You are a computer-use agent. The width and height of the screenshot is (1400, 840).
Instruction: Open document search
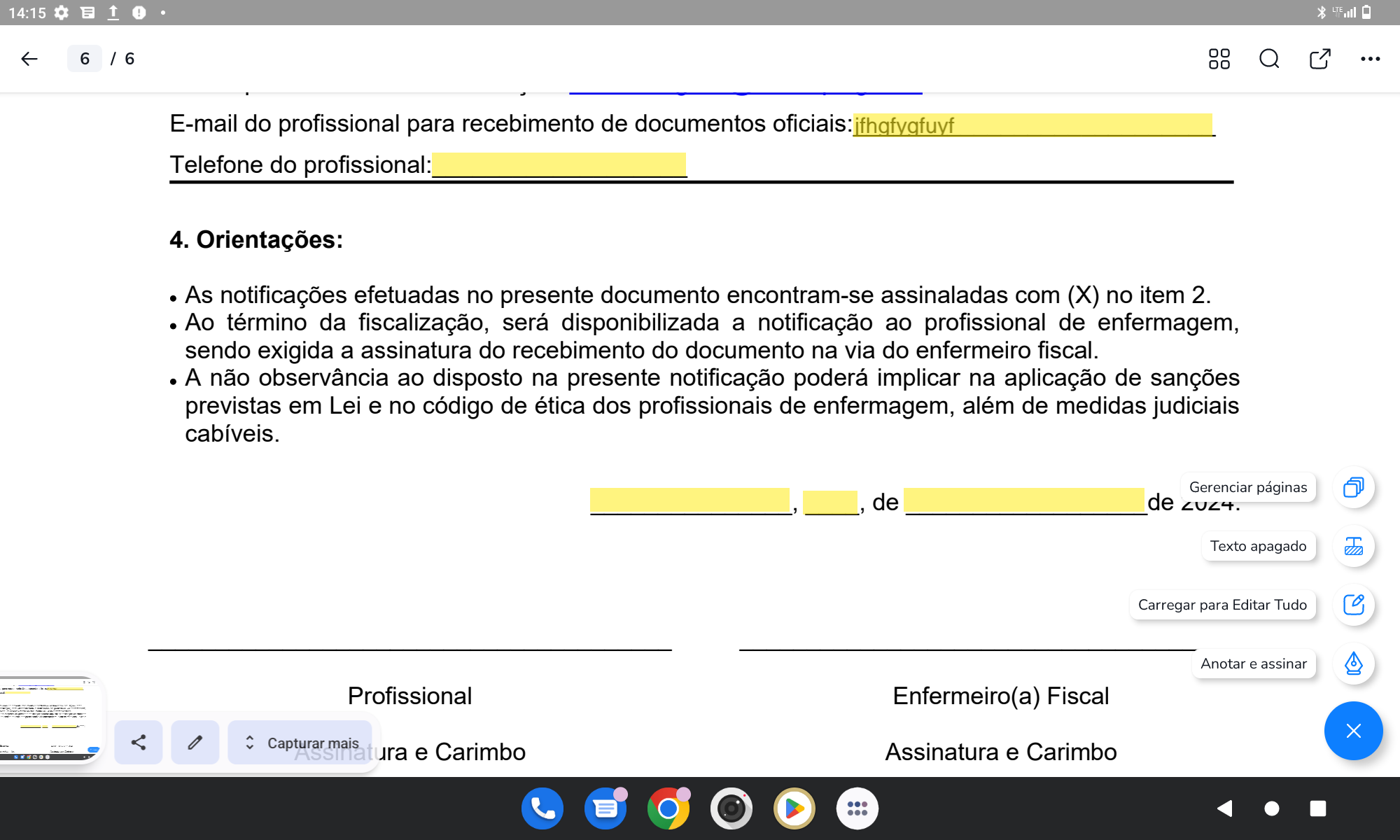coord(1269,59)
